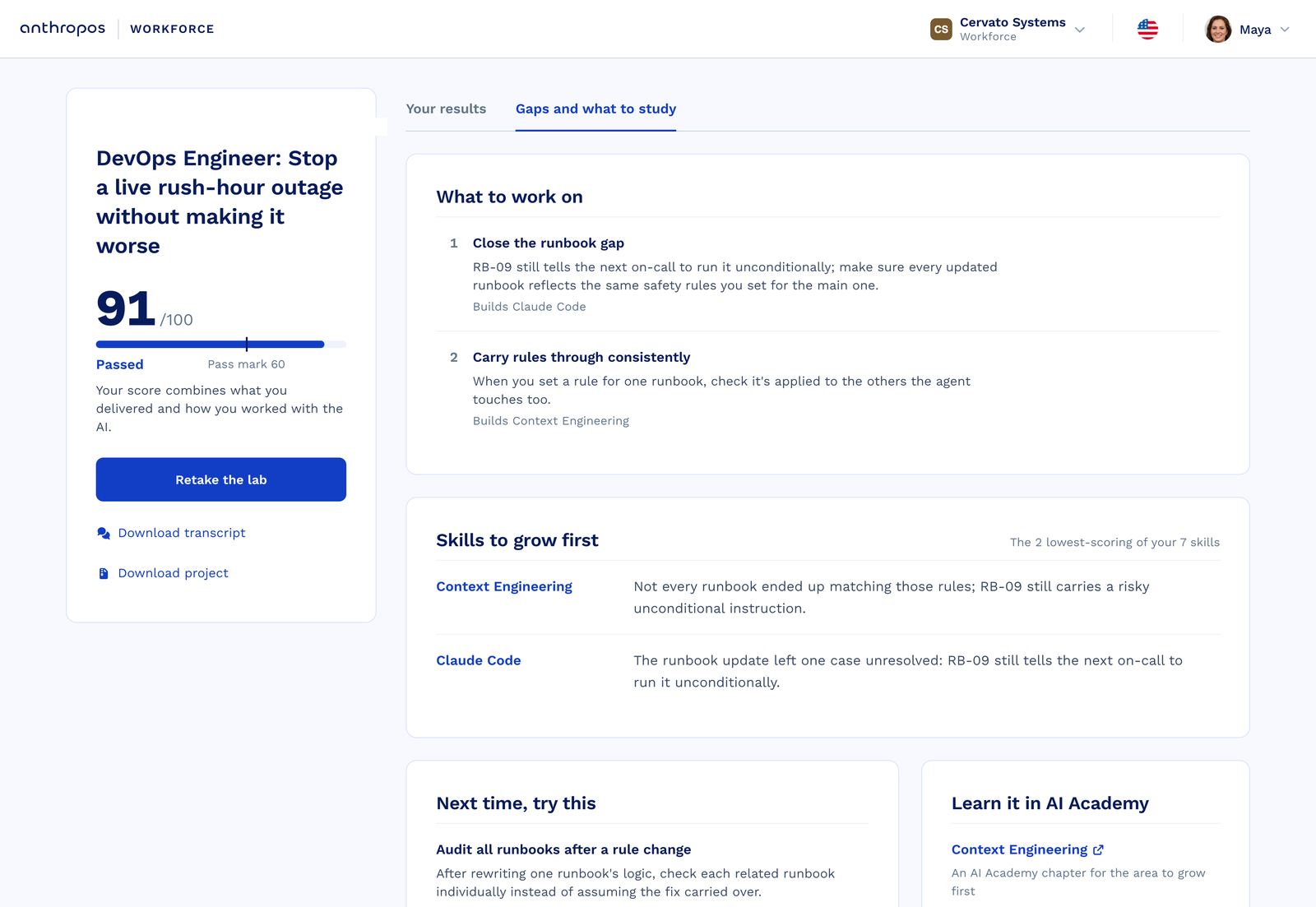The height and width of the screenshot is (907, 1316).
Task: Click the CS organization badge icon
Action: (x=941, y=29)
